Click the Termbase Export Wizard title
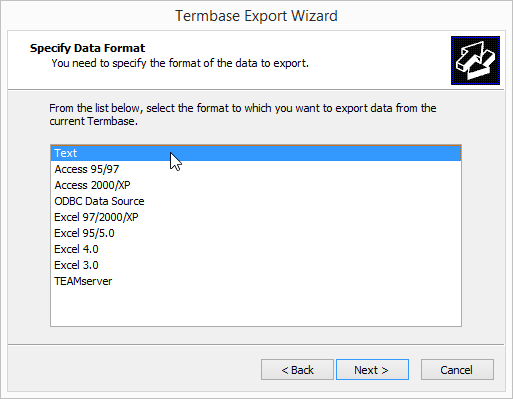 (x=256, y=16)
